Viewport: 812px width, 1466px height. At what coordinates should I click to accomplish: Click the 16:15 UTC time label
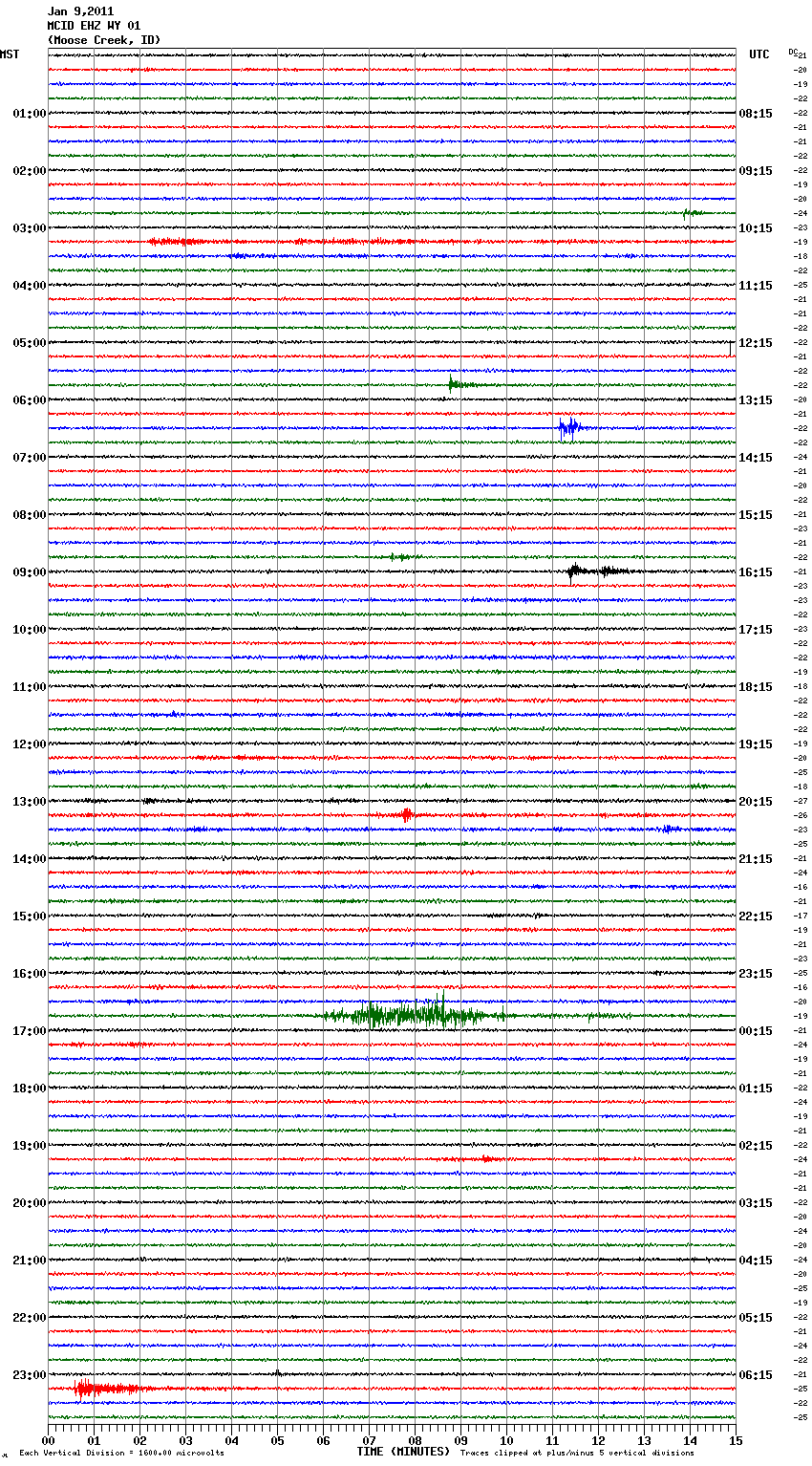click(x=756, y=572)
